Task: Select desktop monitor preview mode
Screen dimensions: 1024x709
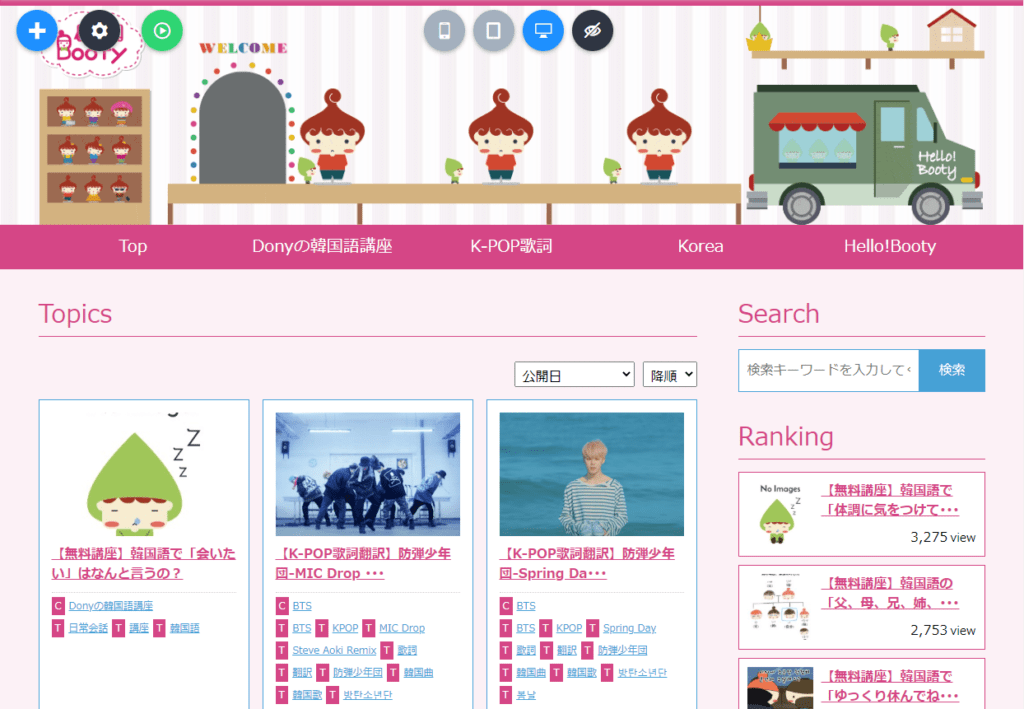Action: [x=543, y=30]
